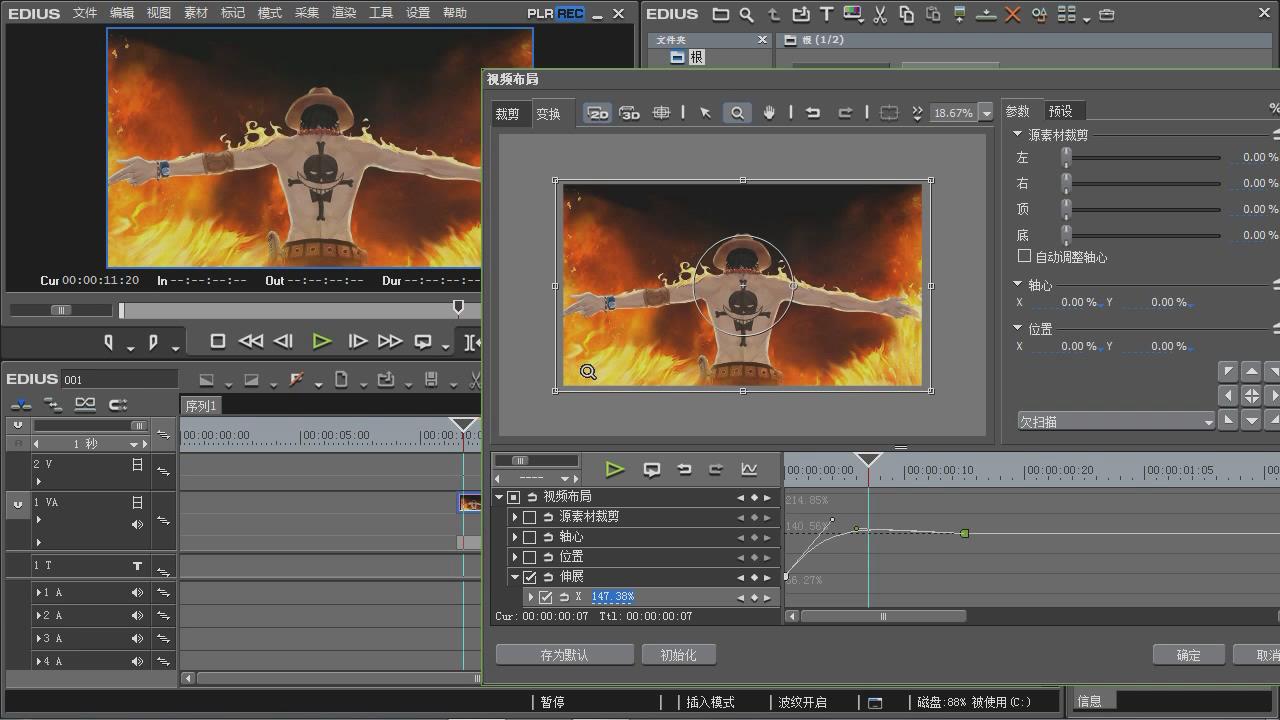Uncheck the X stretch keyframe checkbox

pyautogui.click(x=546, y=597)
